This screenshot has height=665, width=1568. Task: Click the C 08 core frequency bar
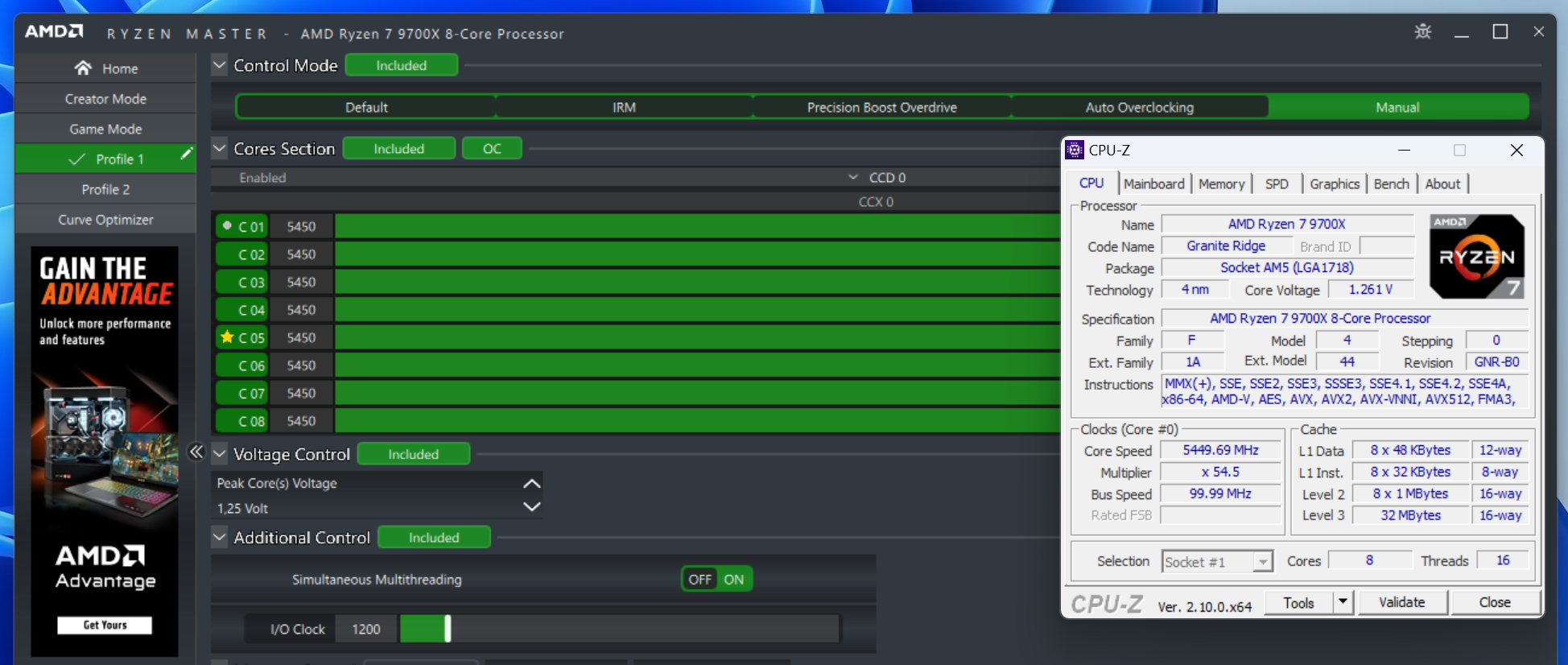(697, 420)
